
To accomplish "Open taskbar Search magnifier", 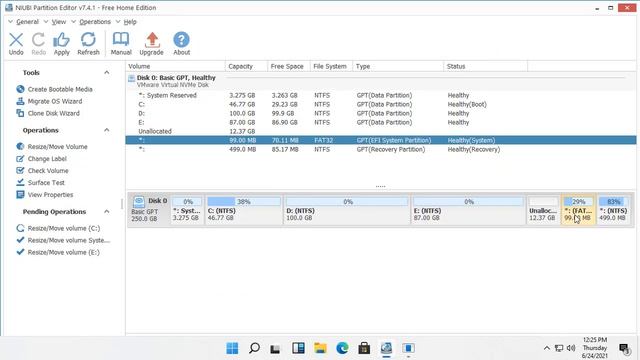I will click(254, 348).
